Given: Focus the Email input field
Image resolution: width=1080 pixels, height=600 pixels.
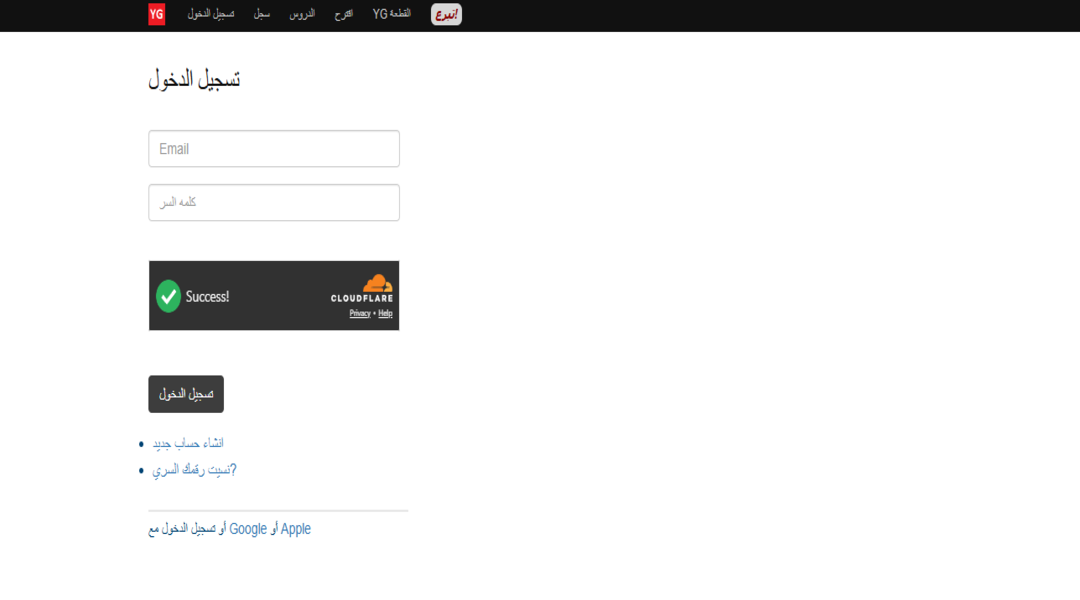Looking at the screenshot, I should coord(274,149).
